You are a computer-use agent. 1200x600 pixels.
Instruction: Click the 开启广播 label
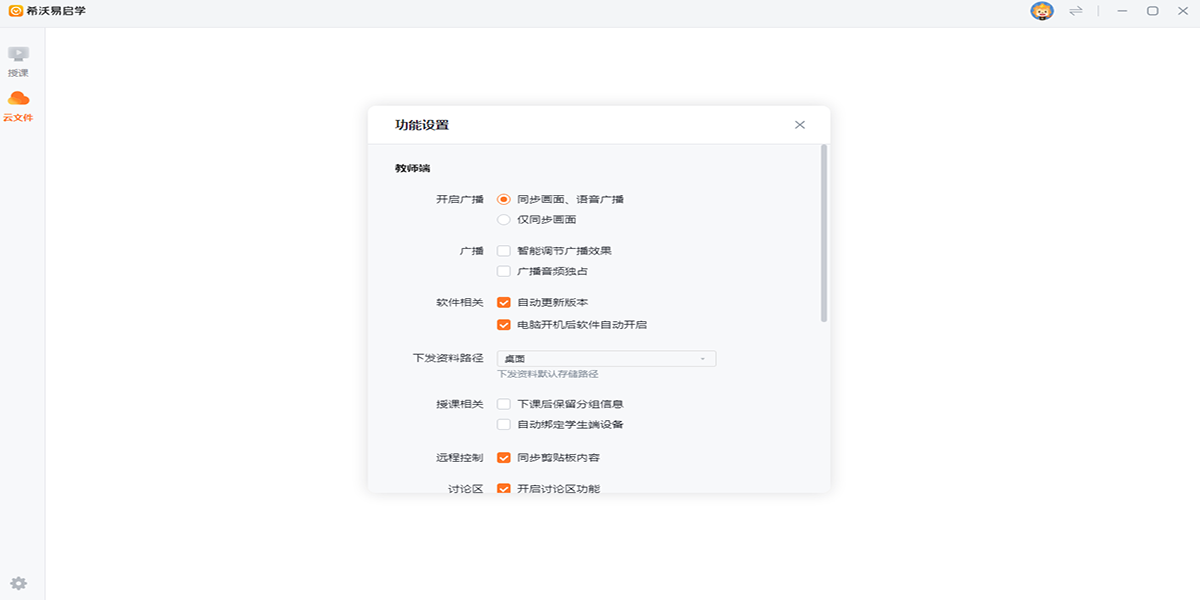point(460,199)
